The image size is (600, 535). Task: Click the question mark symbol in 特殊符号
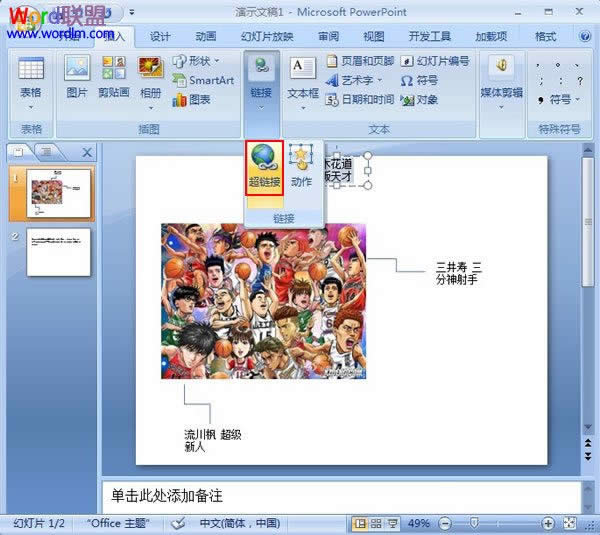(x=580, y=81)
